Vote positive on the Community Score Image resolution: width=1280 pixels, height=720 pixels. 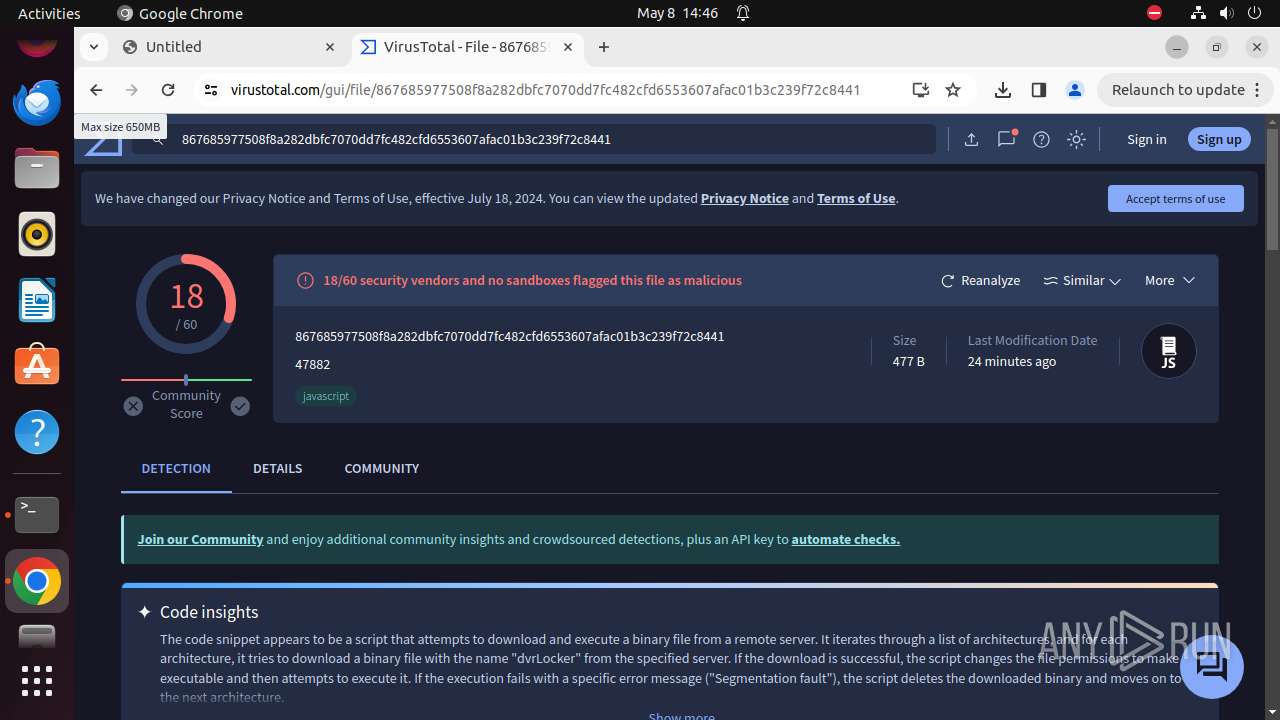pyautogui.click(x=240, y=406)
